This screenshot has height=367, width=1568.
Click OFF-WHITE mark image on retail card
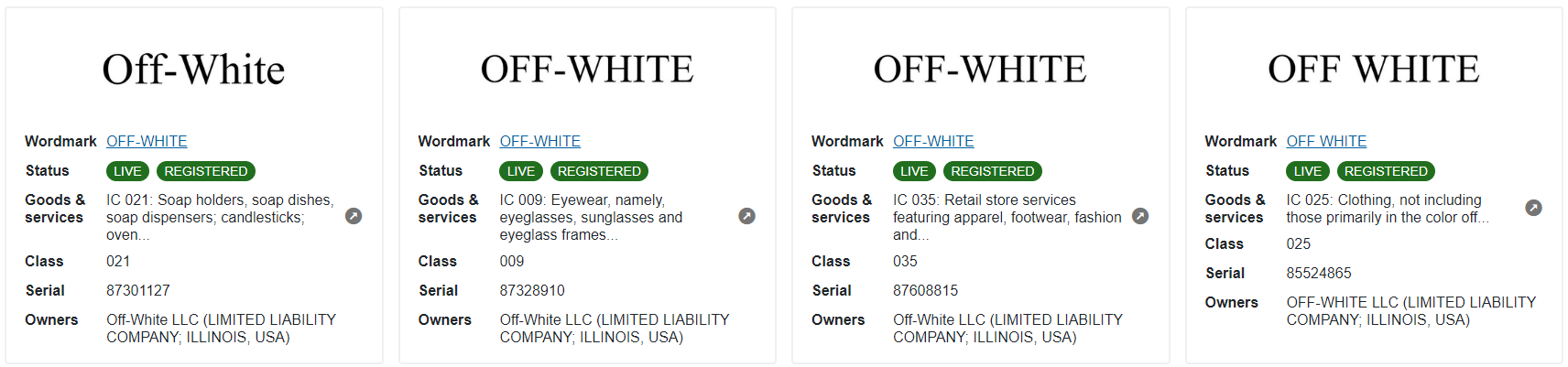(x=980, y=70)
